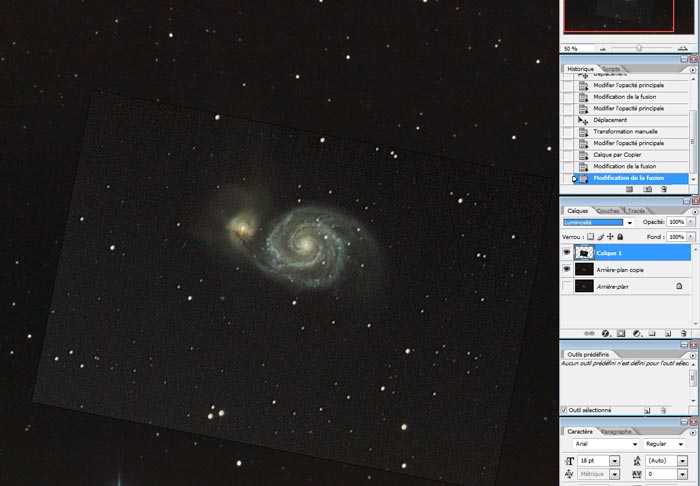Screen dimensions: 700x486
Task: Open the Outils prédéfinis flyout menu
Action: pos(693,356)
